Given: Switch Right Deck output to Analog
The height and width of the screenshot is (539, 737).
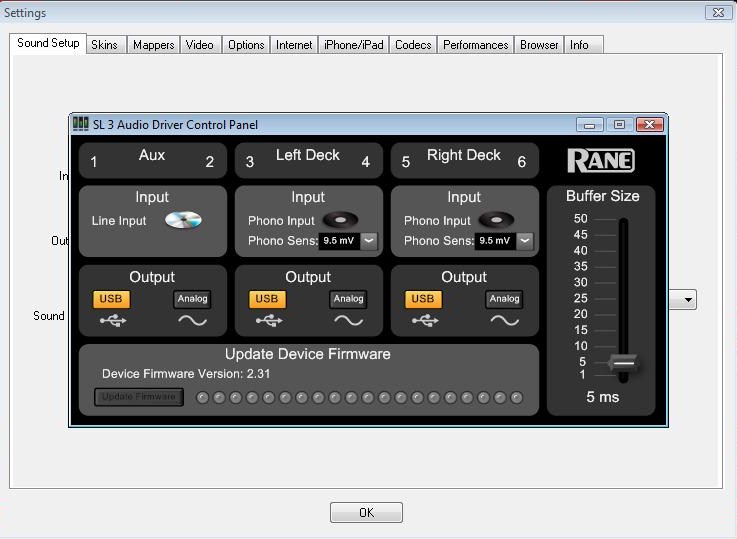Looking at the screenshot, I should point(504,299).
